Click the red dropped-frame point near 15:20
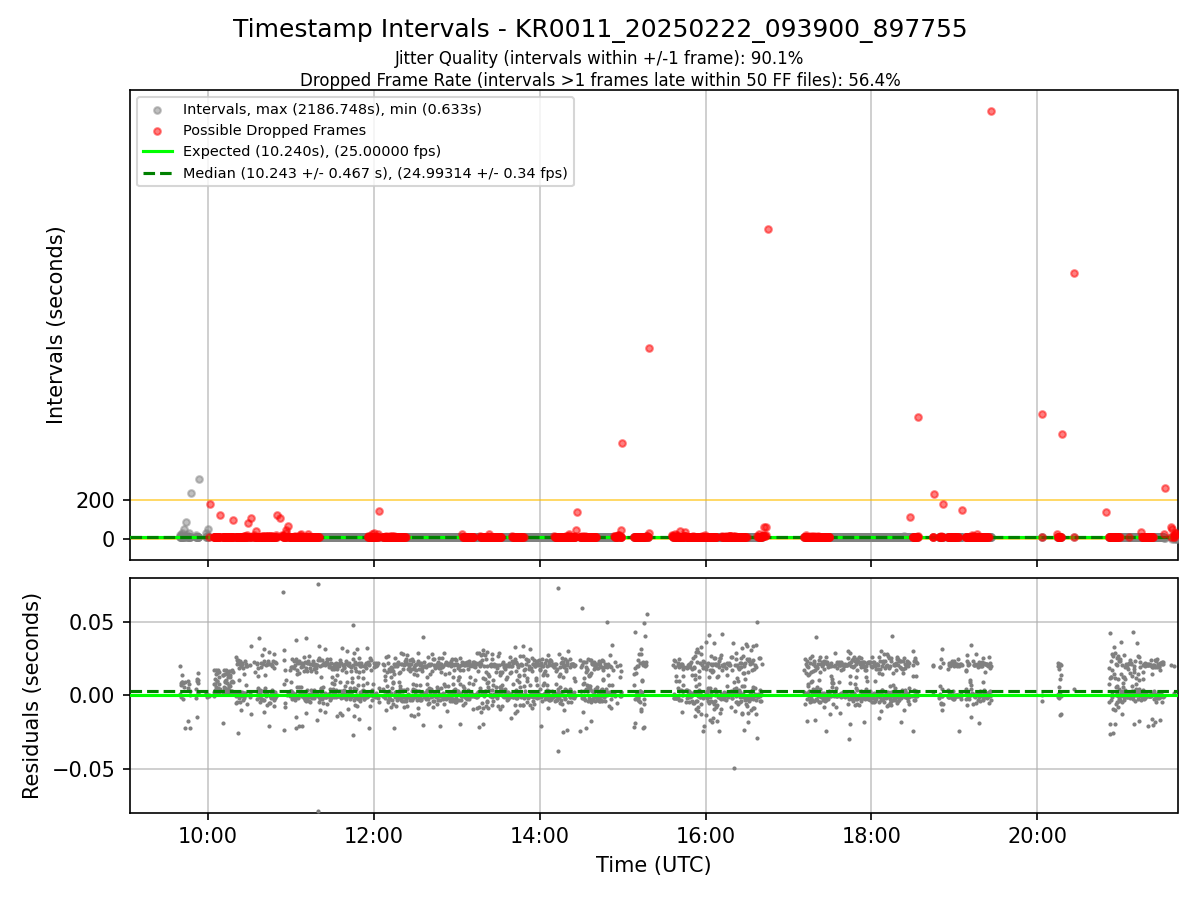 pyautogui.click(x=649, y=348)
